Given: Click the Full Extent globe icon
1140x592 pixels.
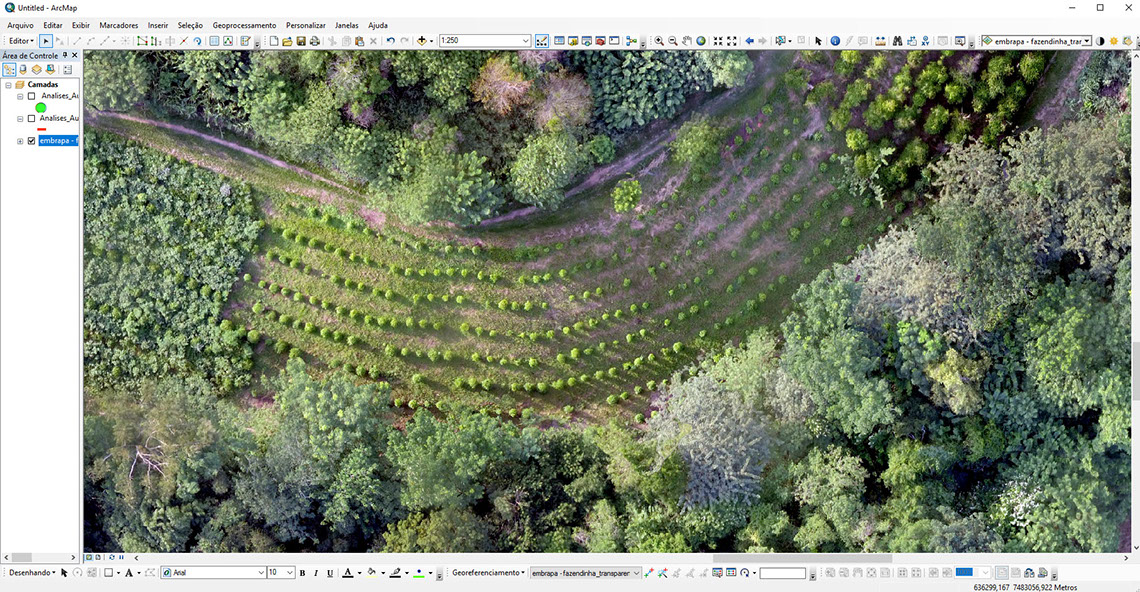Looking at the screenshot, I should [701, 41].
